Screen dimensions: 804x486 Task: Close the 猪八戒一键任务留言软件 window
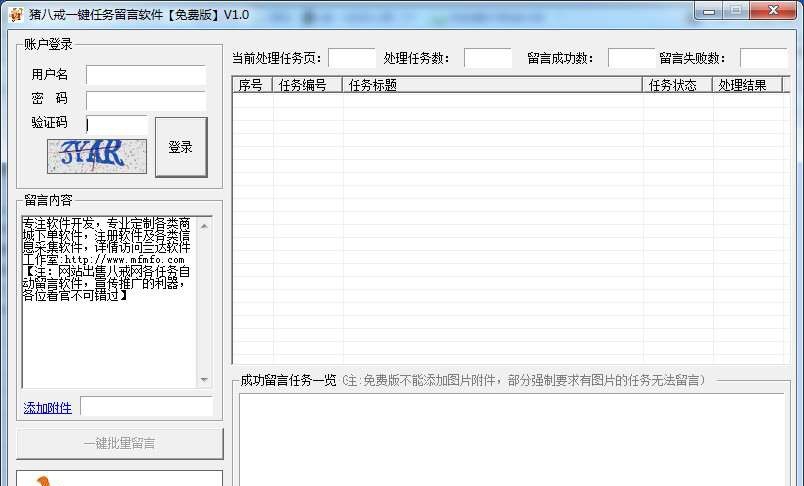(773, 11)
